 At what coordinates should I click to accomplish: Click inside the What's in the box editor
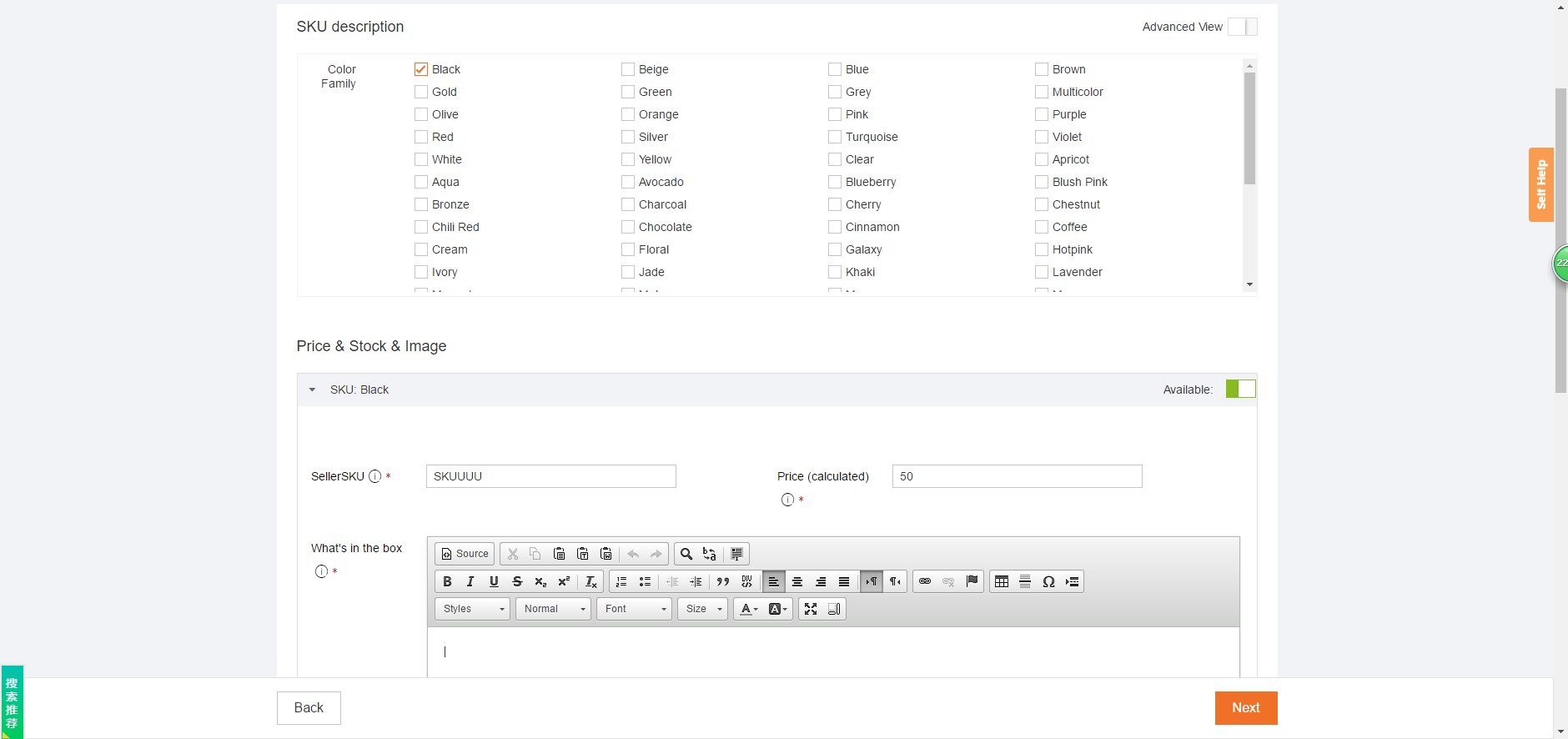[833, 652]
